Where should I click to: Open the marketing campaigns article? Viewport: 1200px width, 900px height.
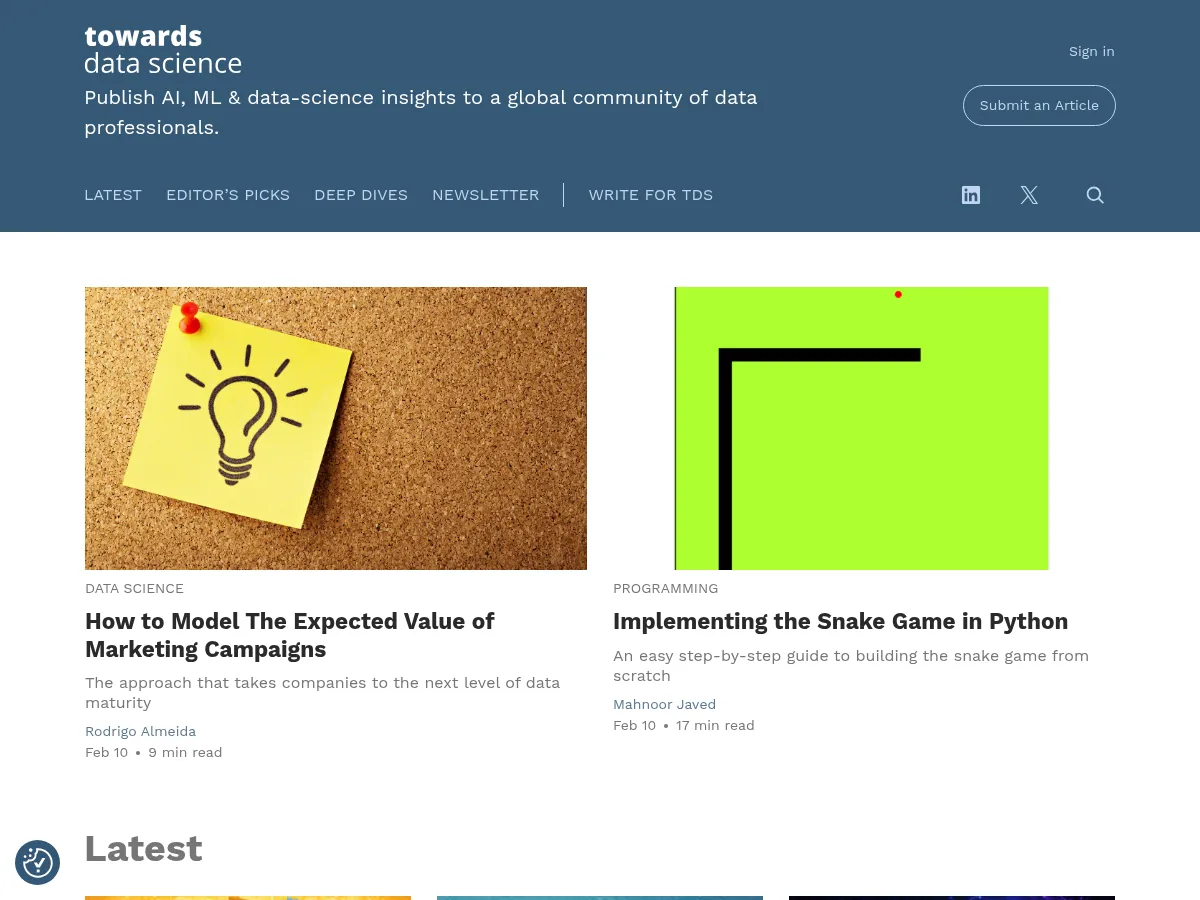pos(290,635)
